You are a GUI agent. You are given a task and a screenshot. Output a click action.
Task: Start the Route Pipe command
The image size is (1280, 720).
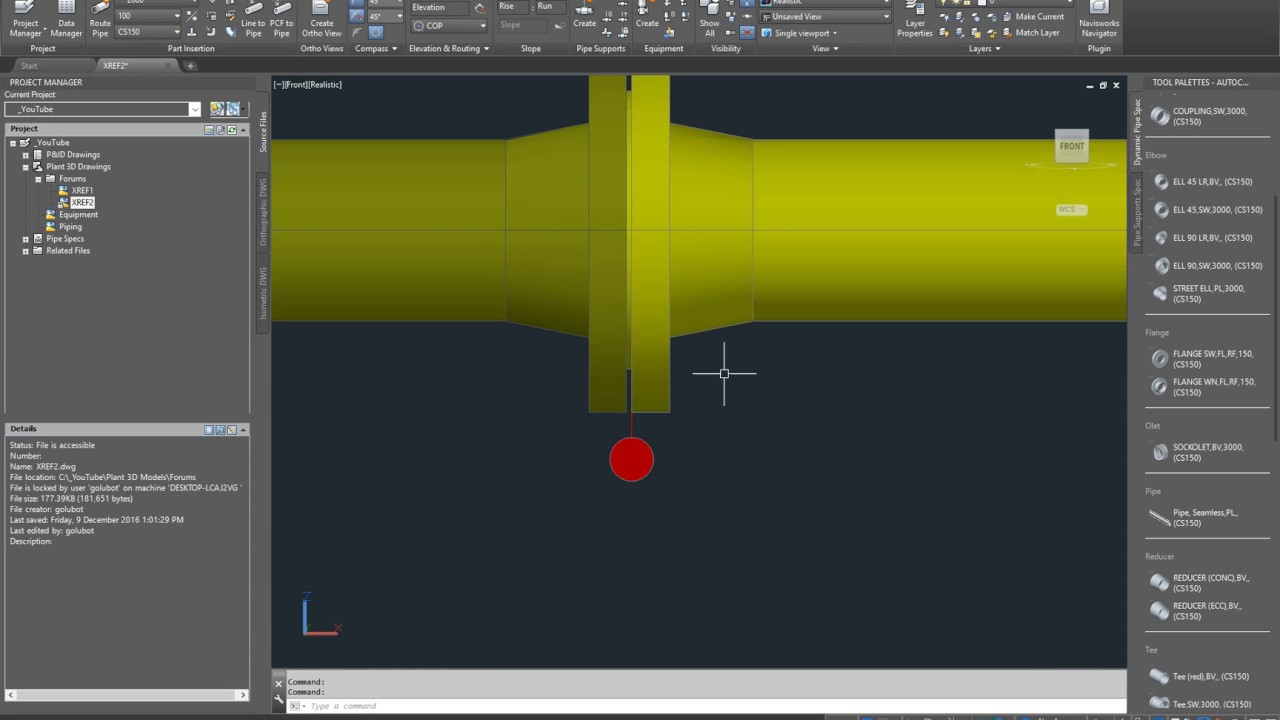100,20
